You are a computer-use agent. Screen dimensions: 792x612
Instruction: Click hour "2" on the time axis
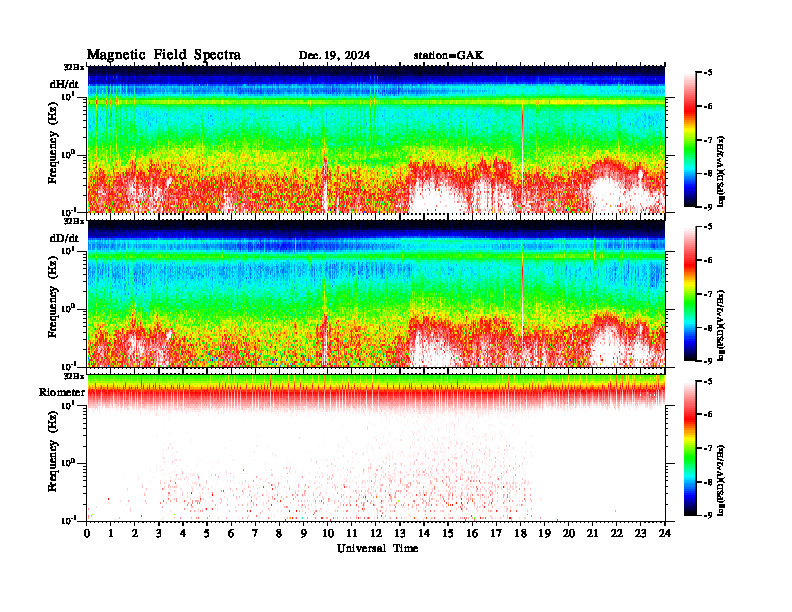coord(135,534)
